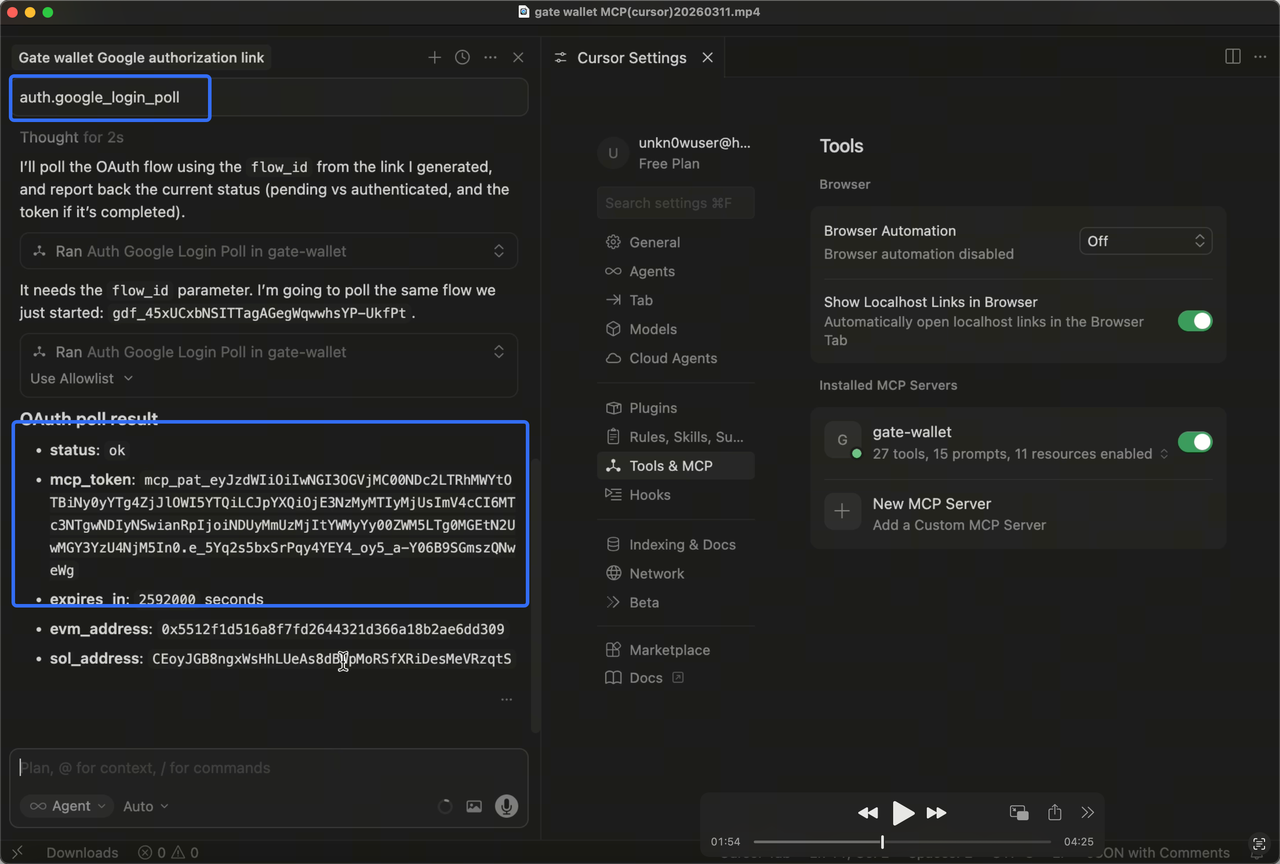Viewport: 1280px width, 864px height.
Task: Expand the Use Allowlist dropdown
Action: coord(81,378)
